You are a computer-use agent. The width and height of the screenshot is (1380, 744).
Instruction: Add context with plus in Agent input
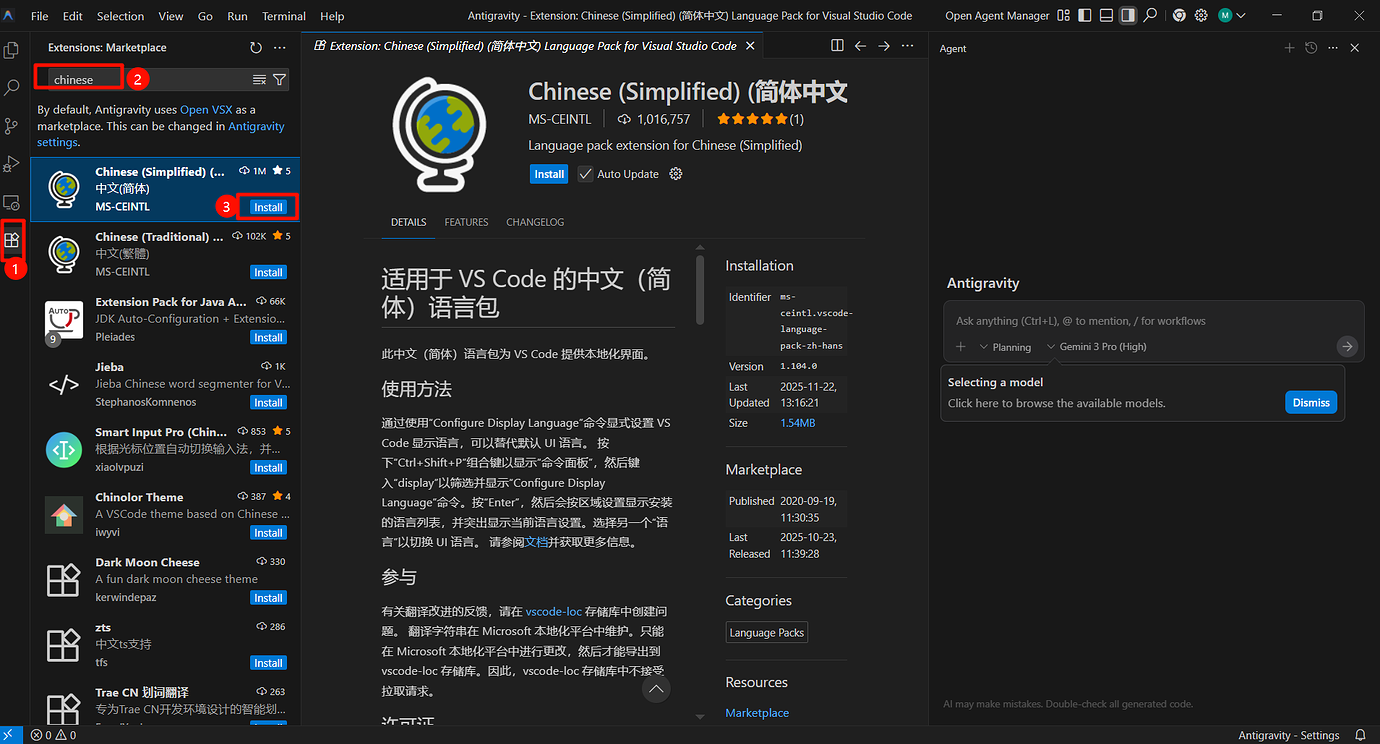coord(961,346)
